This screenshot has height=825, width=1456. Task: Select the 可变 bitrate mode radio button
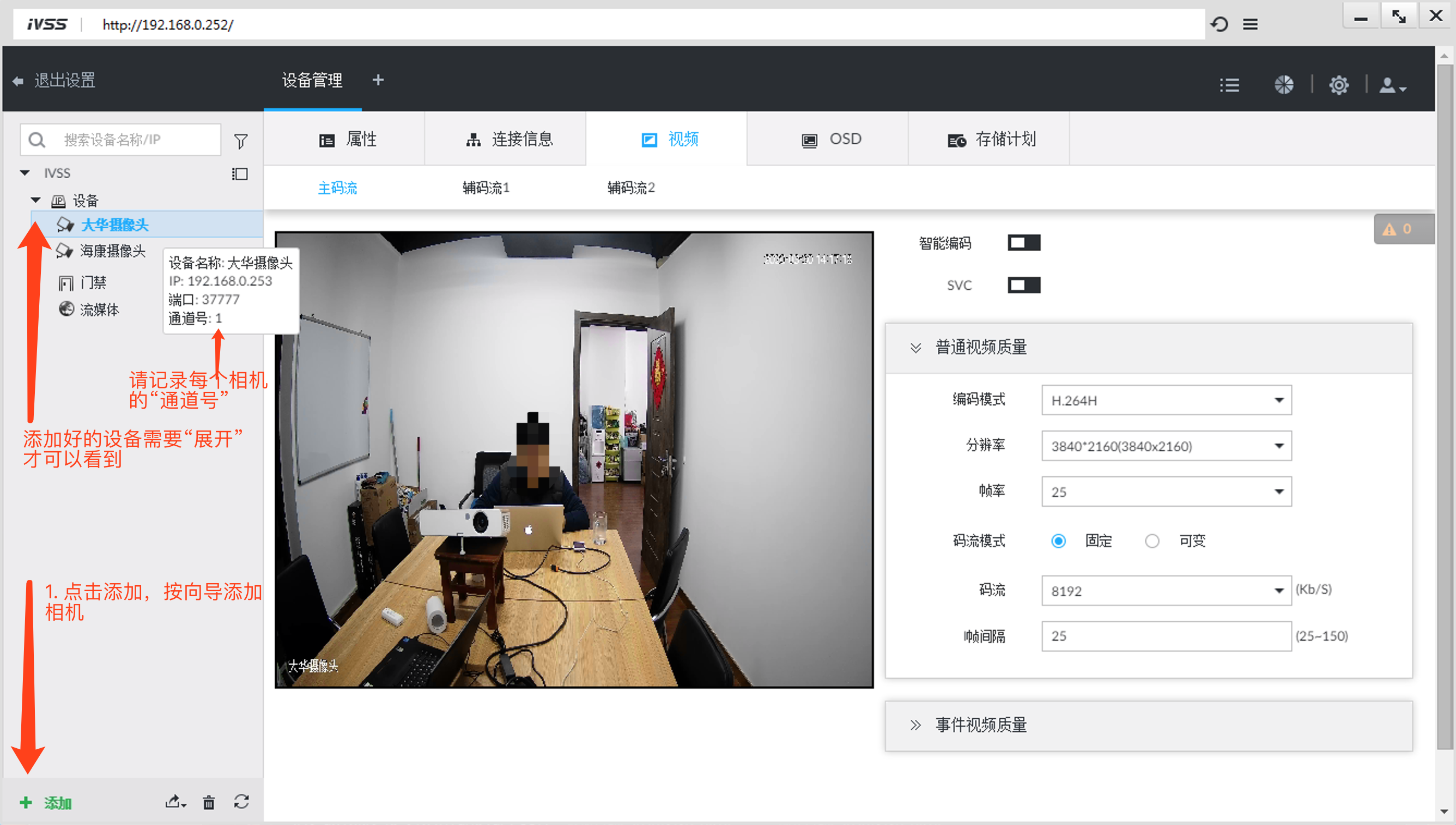click(1152, 541)
